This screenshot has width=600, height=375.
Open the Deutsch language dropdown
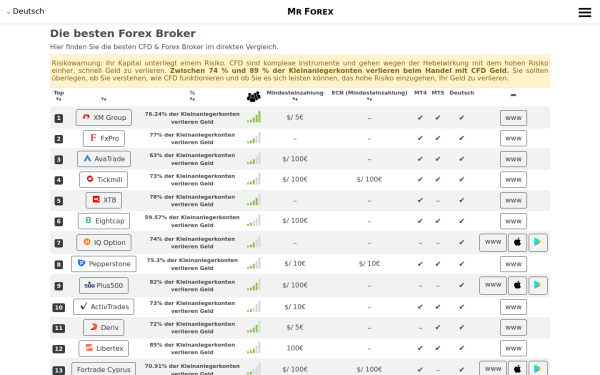coord(25,11)
